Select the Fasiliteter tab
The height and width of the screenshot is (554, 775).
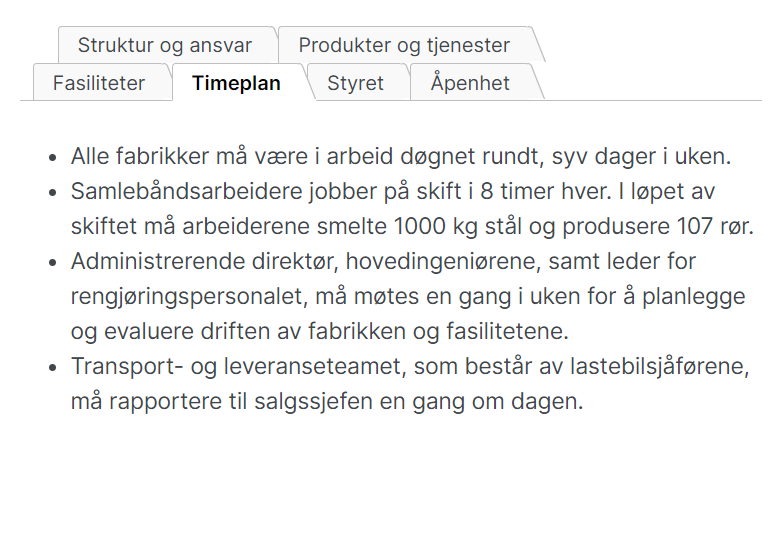click(99, 83)
